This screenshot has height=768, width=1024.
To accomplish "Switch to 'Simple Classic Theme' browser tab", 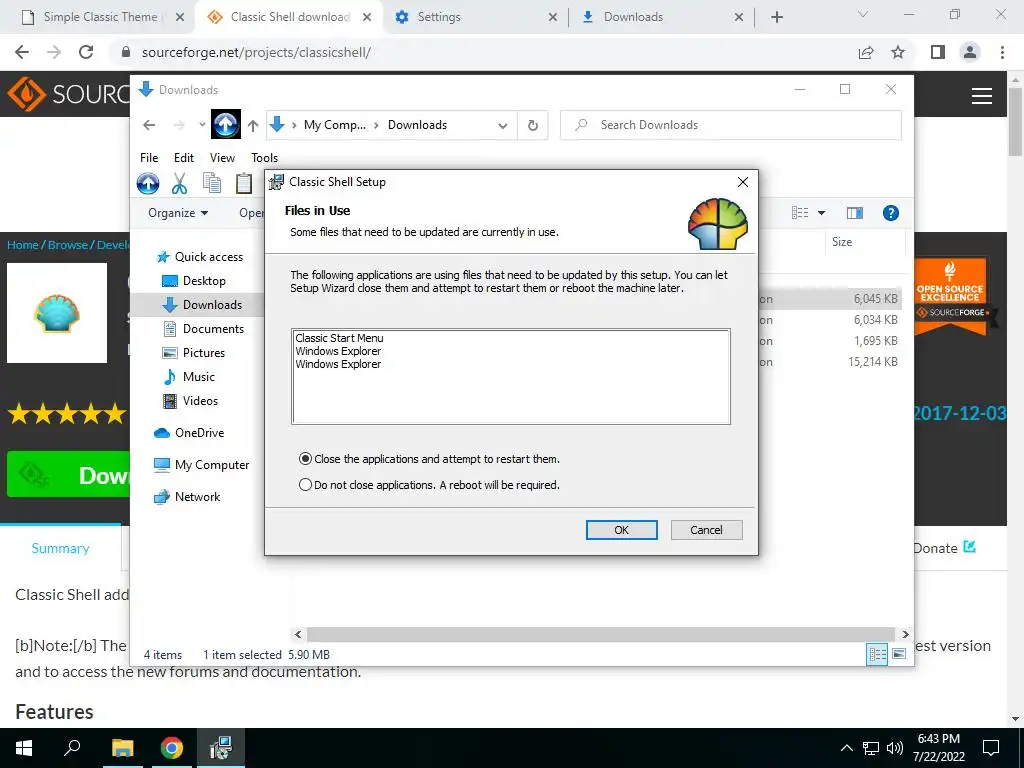I will (101, 17).
